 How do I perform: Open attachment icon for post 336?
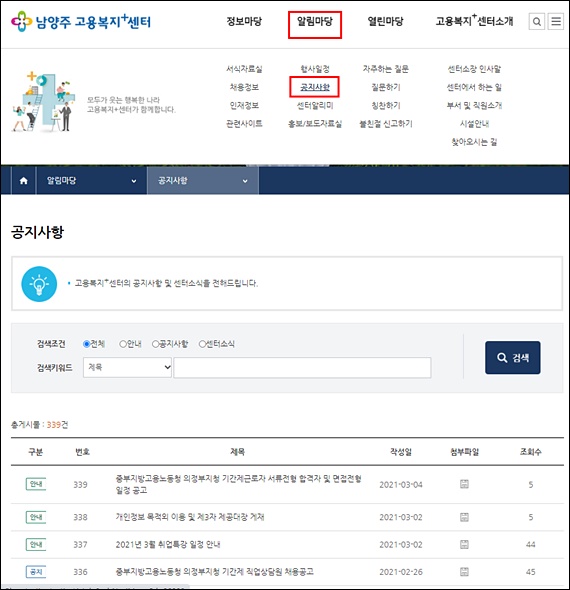point(464,572)
